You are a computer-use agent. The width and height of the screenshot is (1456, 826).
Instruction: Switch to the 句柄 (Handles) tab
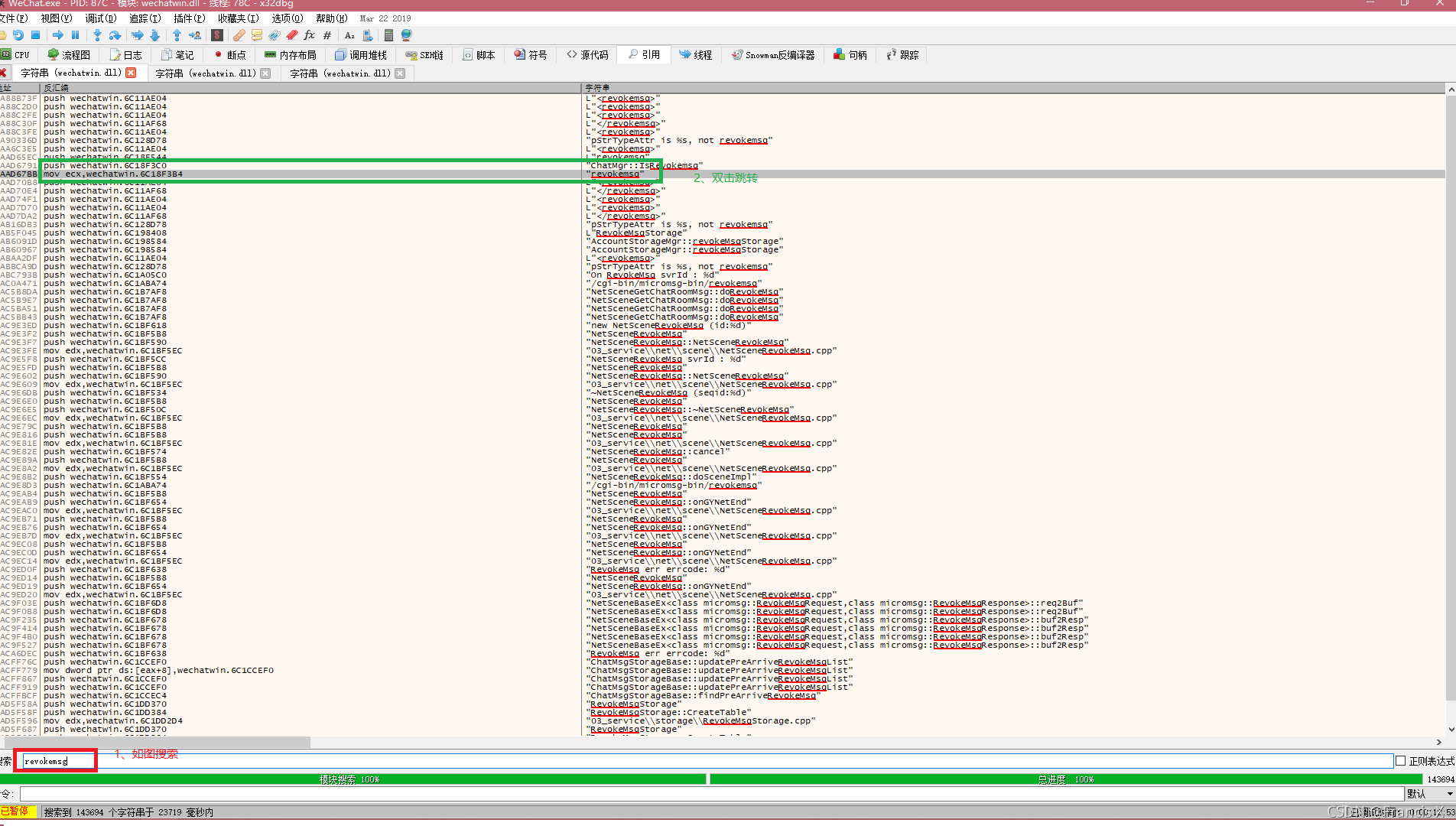point(850,55)
